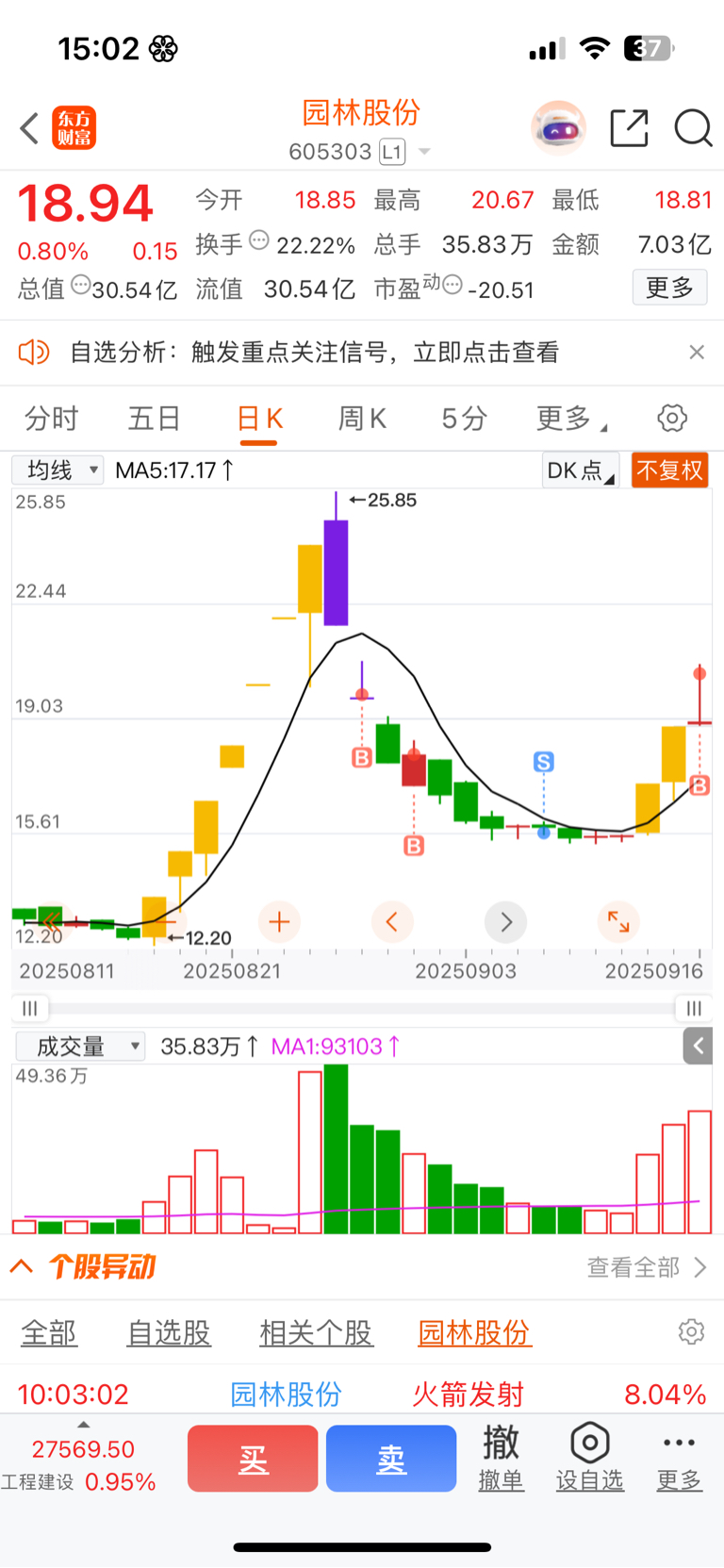This screenshot has height=1568, width=724.
Task: Toggle 不复权 adjustment mode
Action: click(x=669, y=470)
